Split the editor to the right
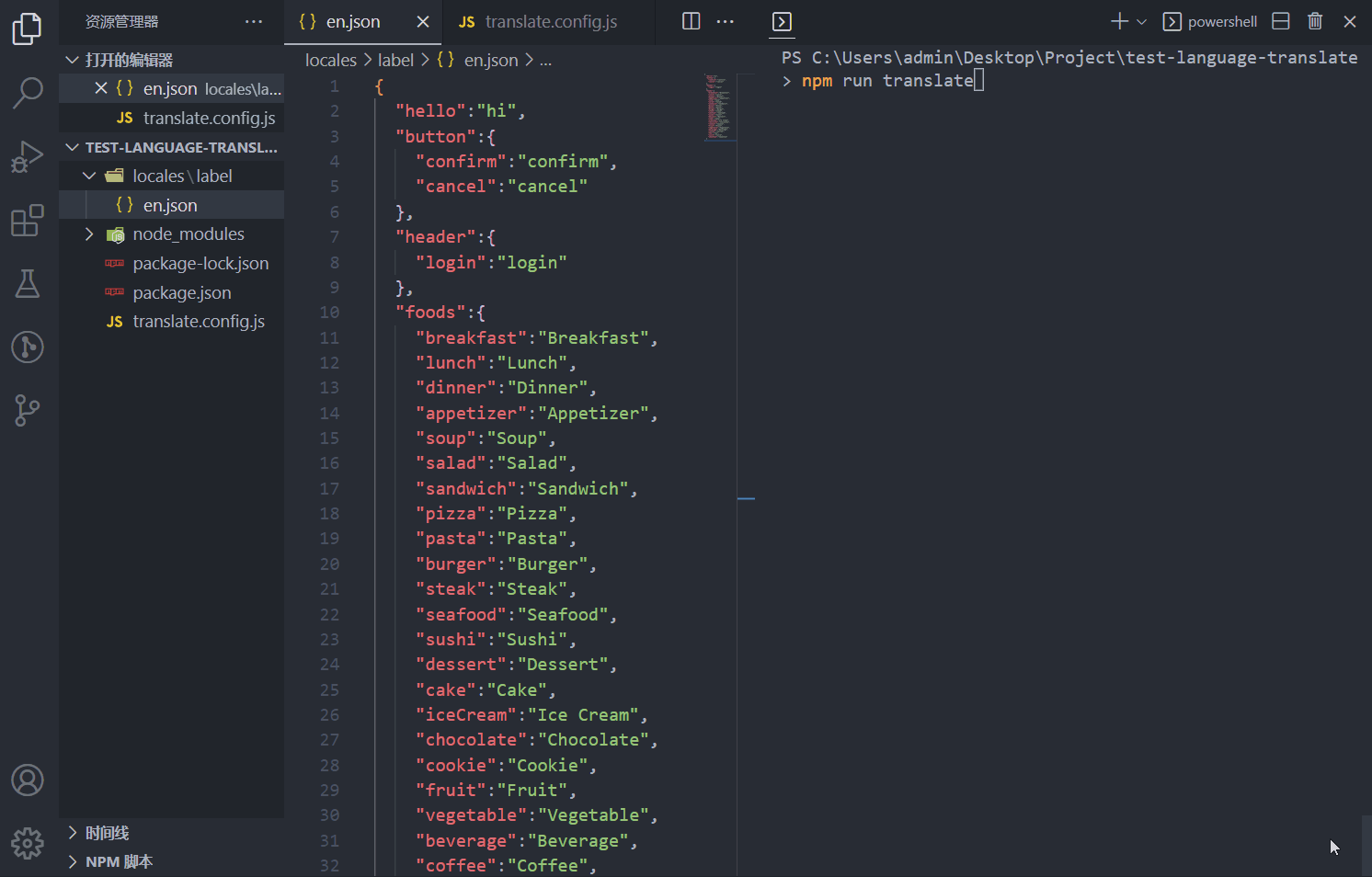The image size is (1372, 877). 692,21
